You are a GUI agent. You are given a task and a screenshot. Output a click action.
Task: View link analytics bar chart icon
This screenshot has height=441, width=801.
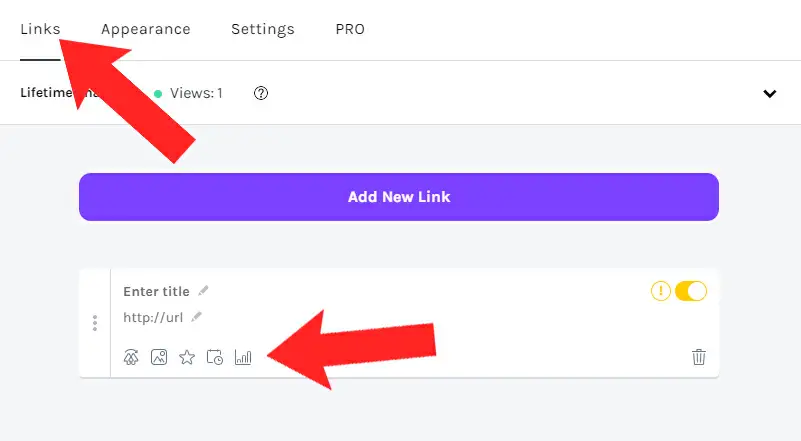tap(242, 357)
